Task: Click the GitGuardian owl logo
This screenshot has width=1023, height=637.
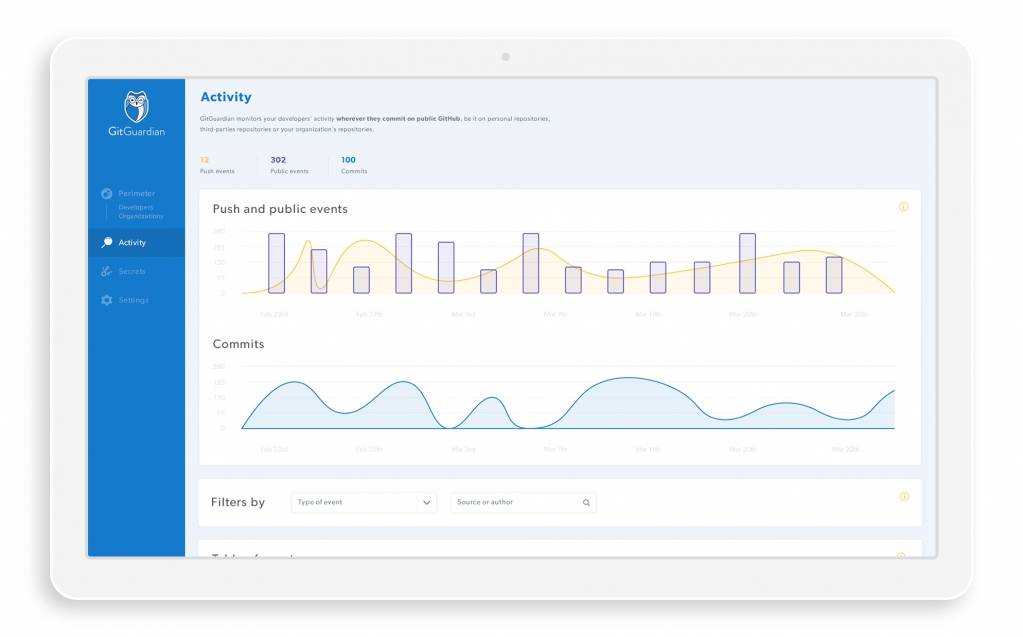Action: [136, 107]
